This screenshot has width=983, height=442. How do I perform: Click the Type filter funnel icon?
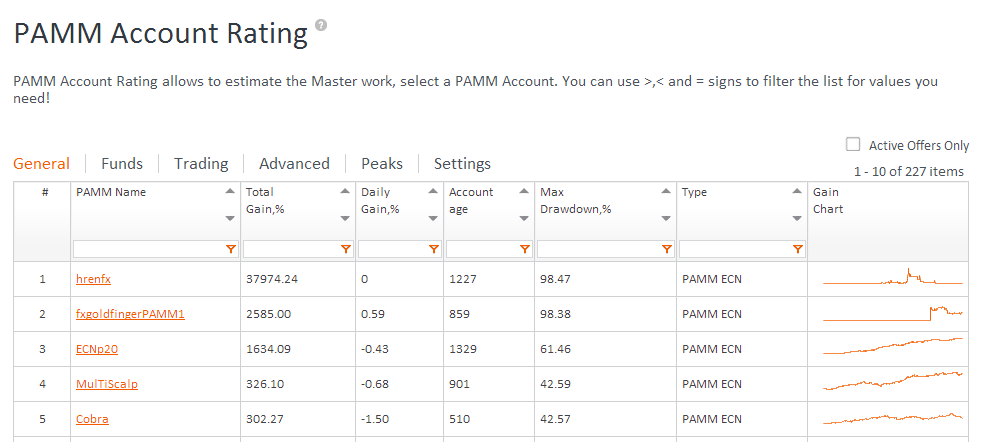(798, 249)
